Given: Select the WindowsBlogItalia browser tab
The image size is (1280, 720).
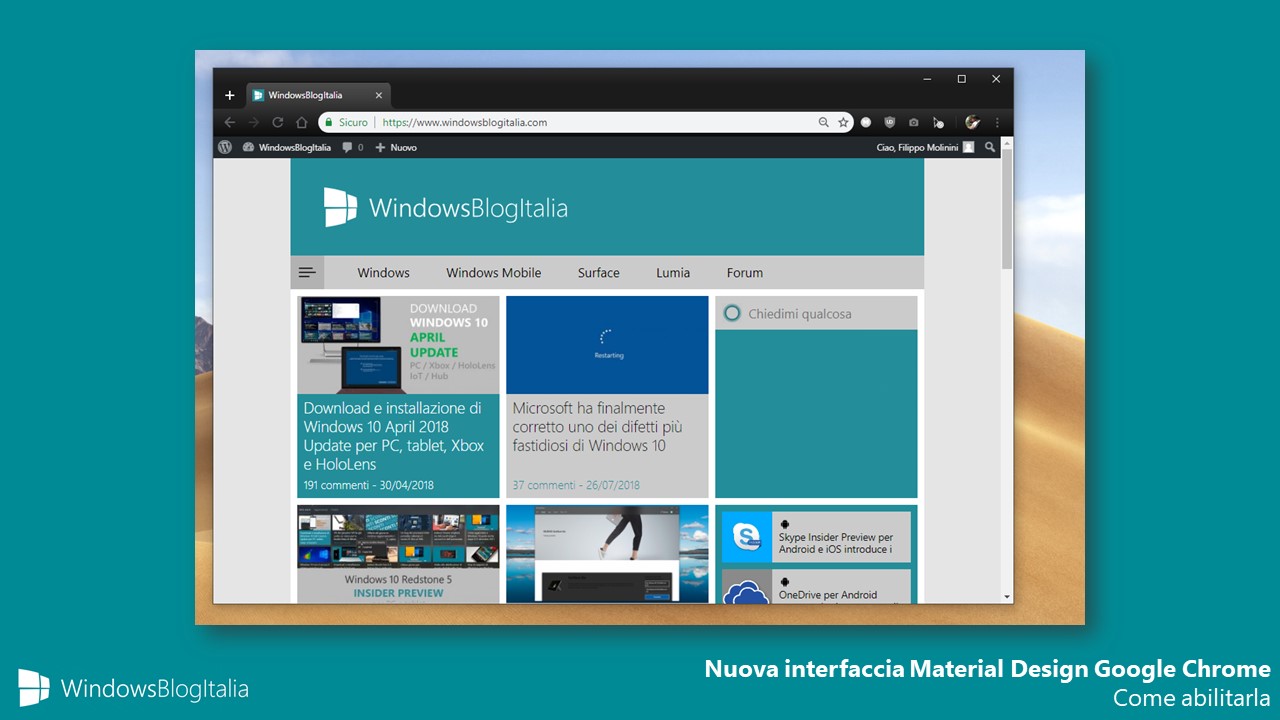Looking at the screenshot, I should pyautogui.click(x=318, y=96).
